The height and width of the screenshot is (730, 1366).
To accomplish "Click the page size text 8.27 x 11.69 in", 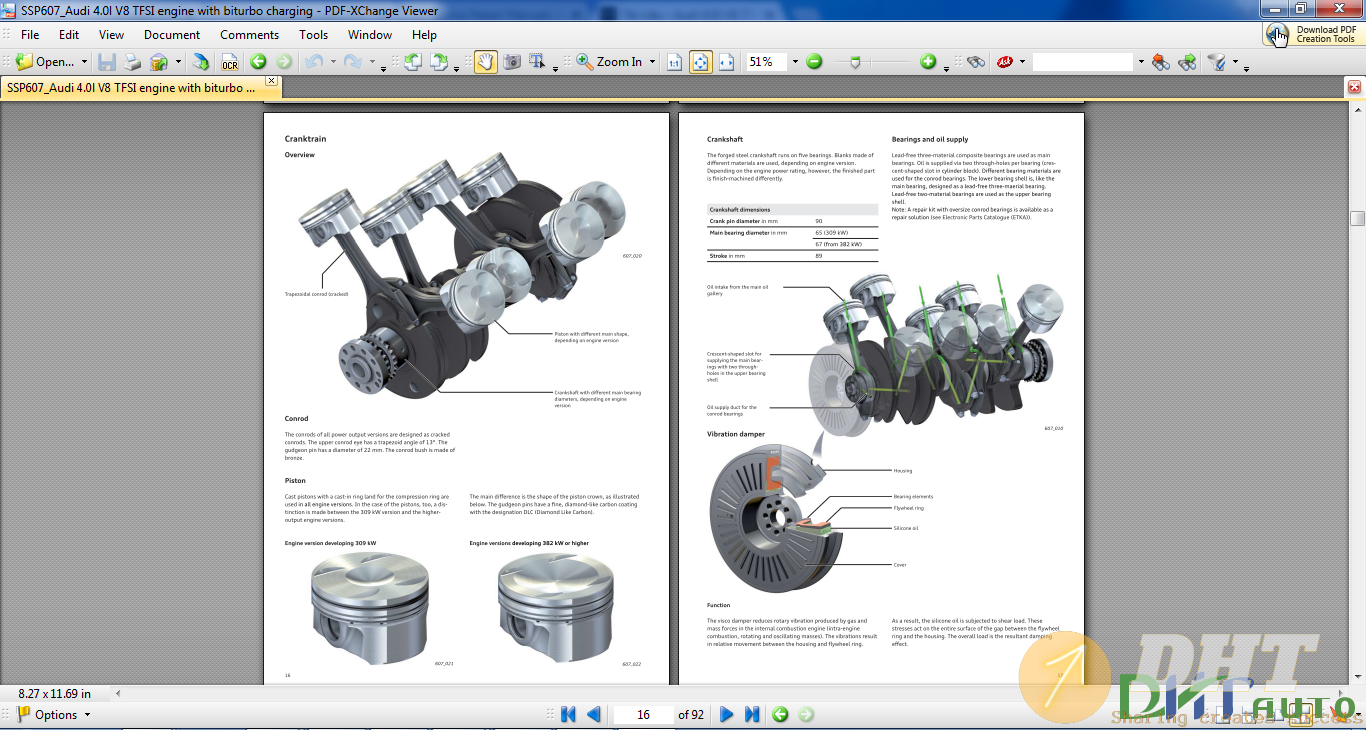I will pyautogui.click(x=54, y=693).
